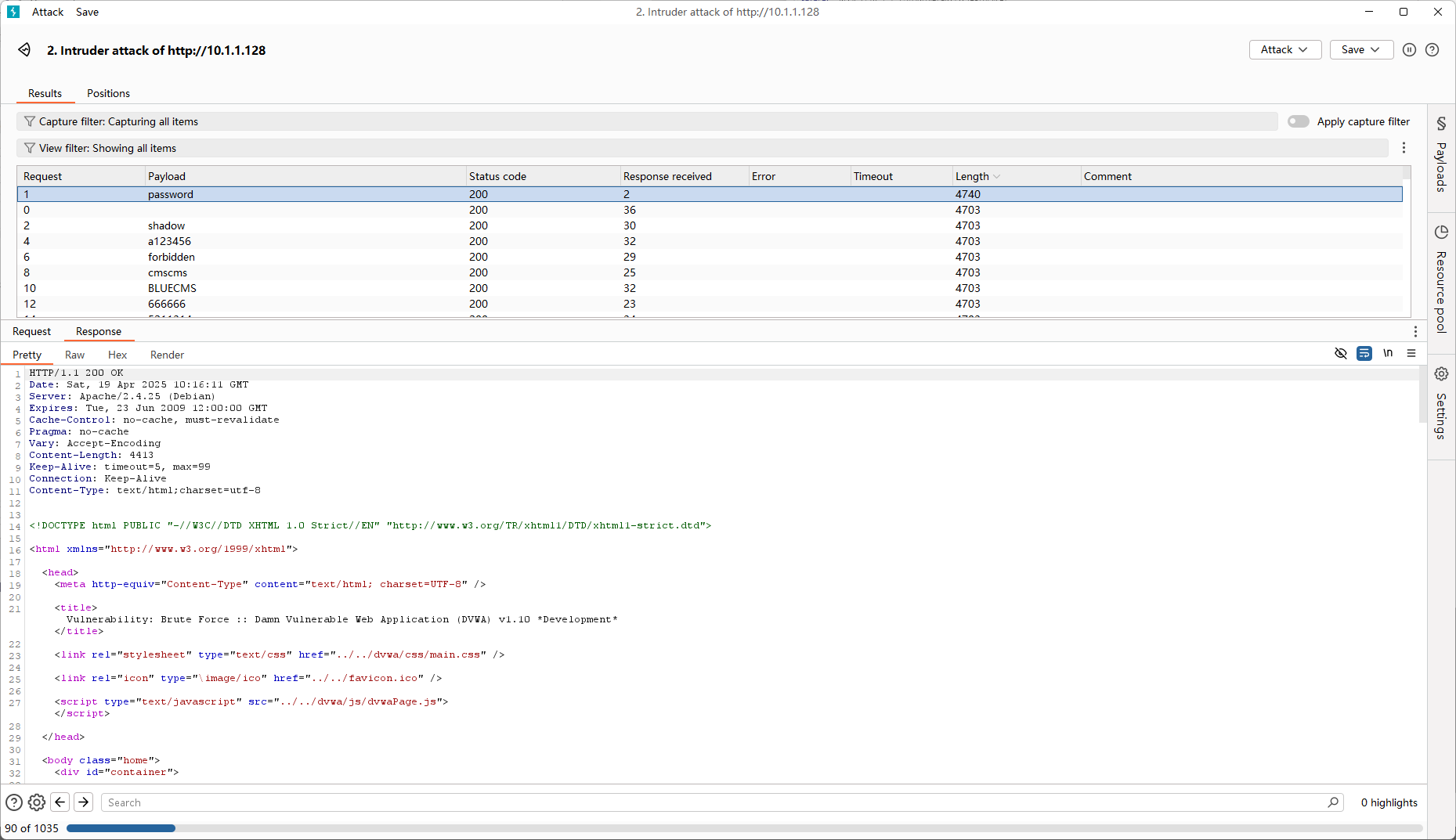1456x840 pixels.
Task: Switch to the Request message tab
Action: (31, 331)
